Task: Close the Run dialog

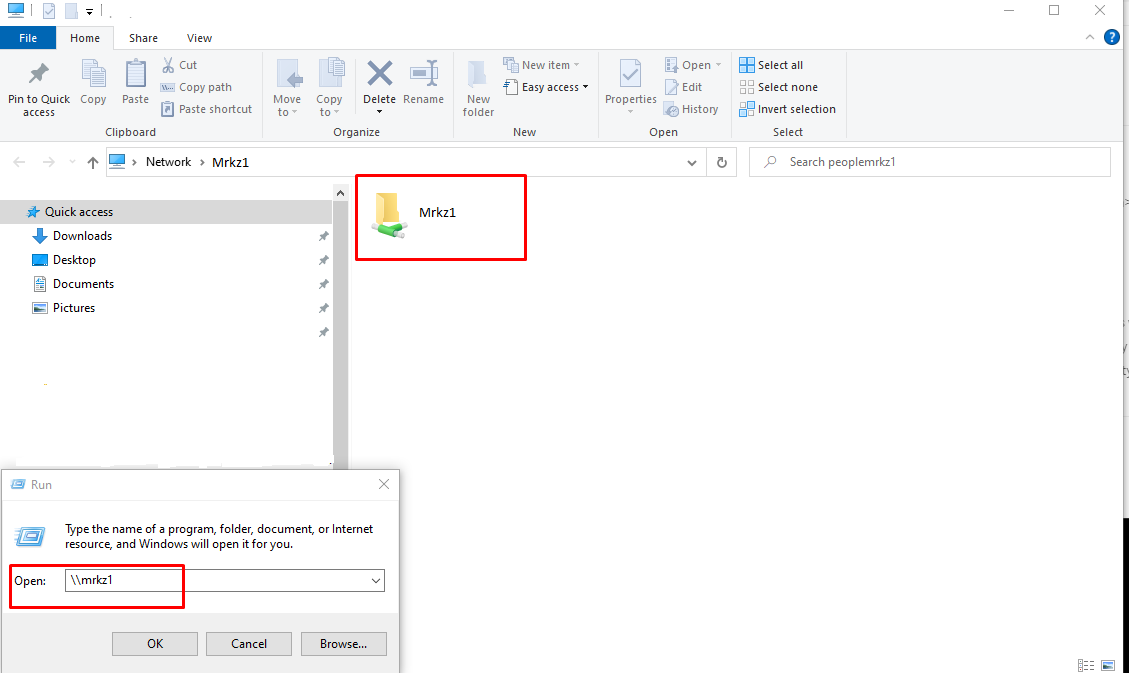Action: [x=384, y=484]
